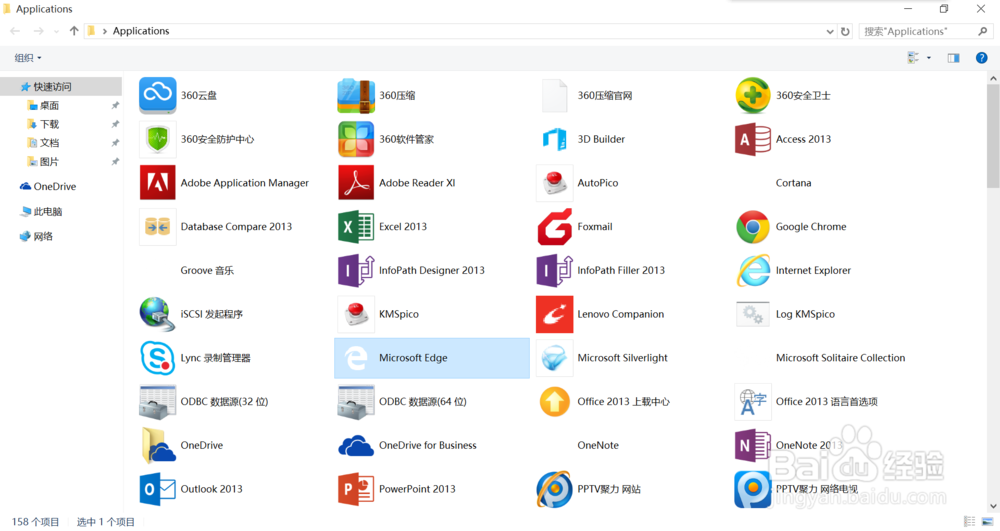Select the Database Compare 2013 icon

pyautogui.click(x=158, y=226)
